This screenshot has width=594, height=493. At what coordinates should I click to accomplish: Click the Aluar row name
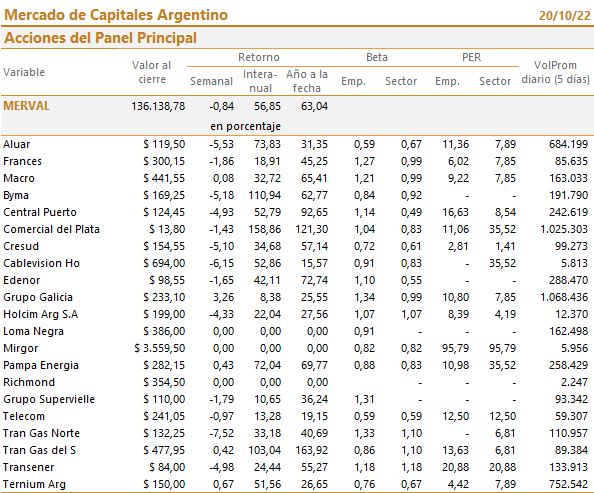[x=17, y=144]
